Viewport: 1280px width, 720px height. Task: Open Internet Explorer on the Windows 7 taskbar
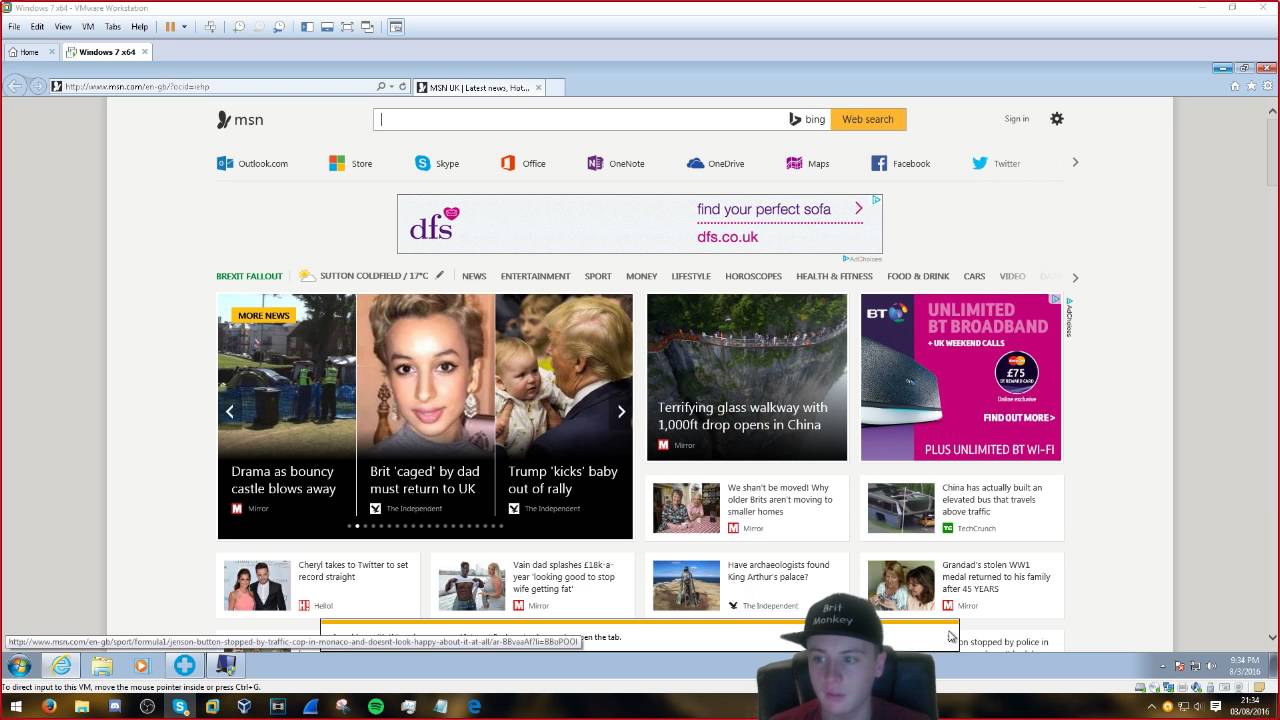[61, 665]
